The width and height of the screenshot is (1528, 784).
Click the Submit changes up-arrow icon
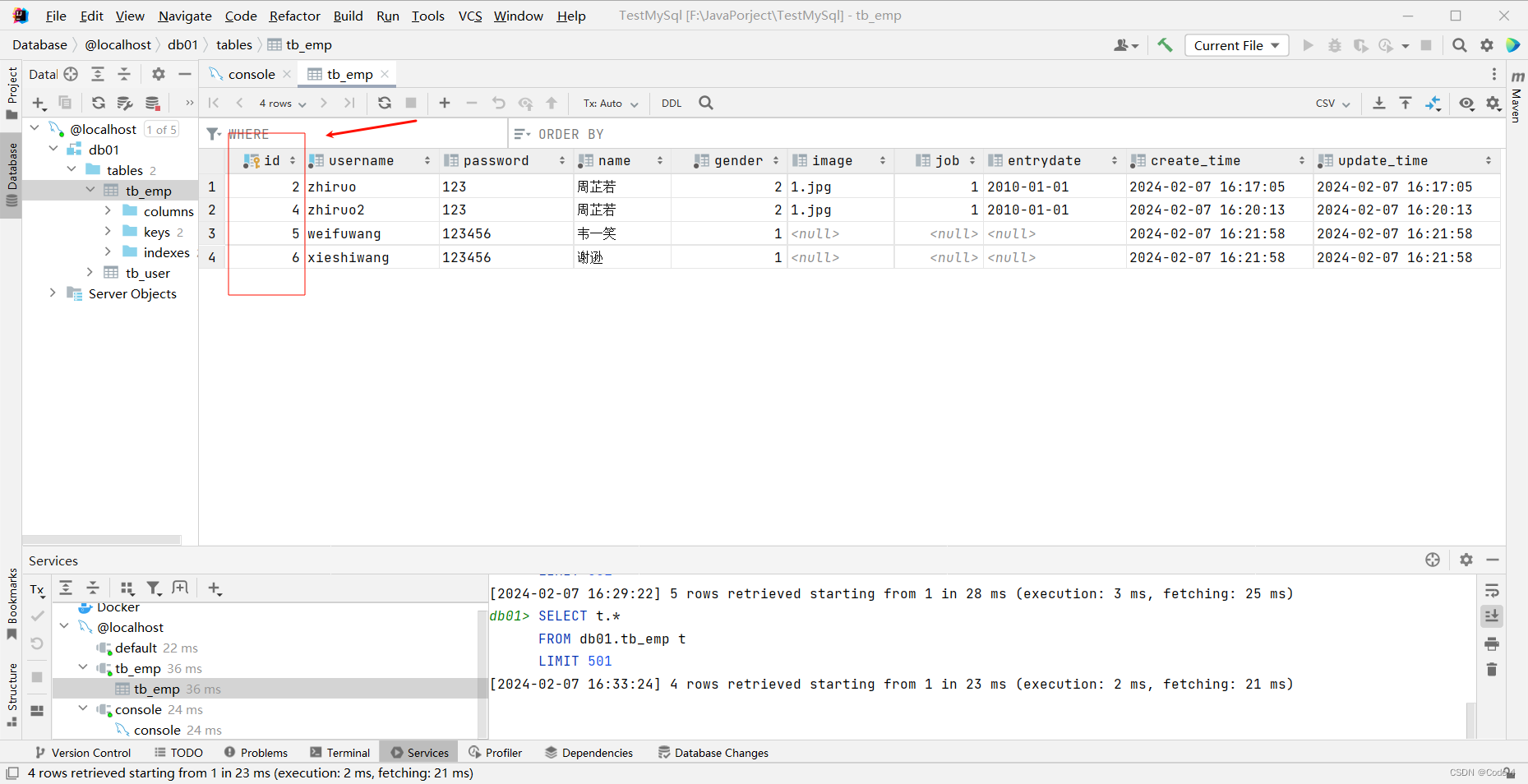[x=552, y=103]
